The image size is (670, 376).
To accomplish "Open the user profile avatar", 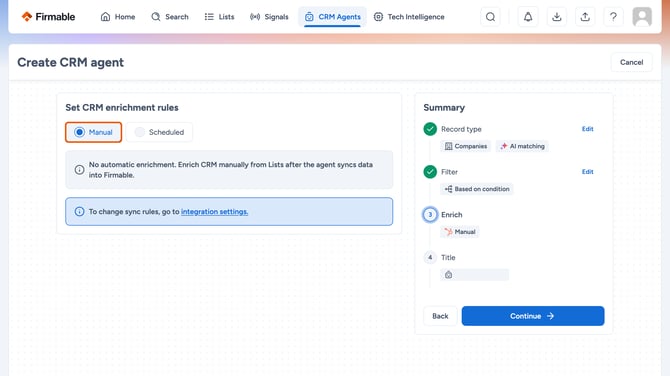I will coord(642,17).
